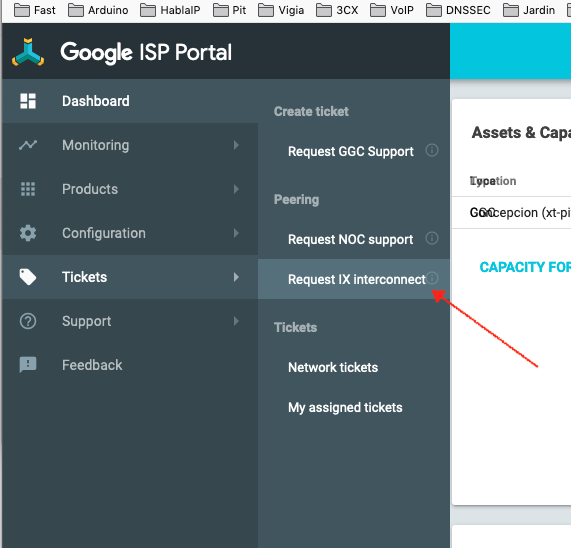Open the Pit bookmarks folder
The width and height of the screenshot is (571, 548).
[x=229, y=10]
